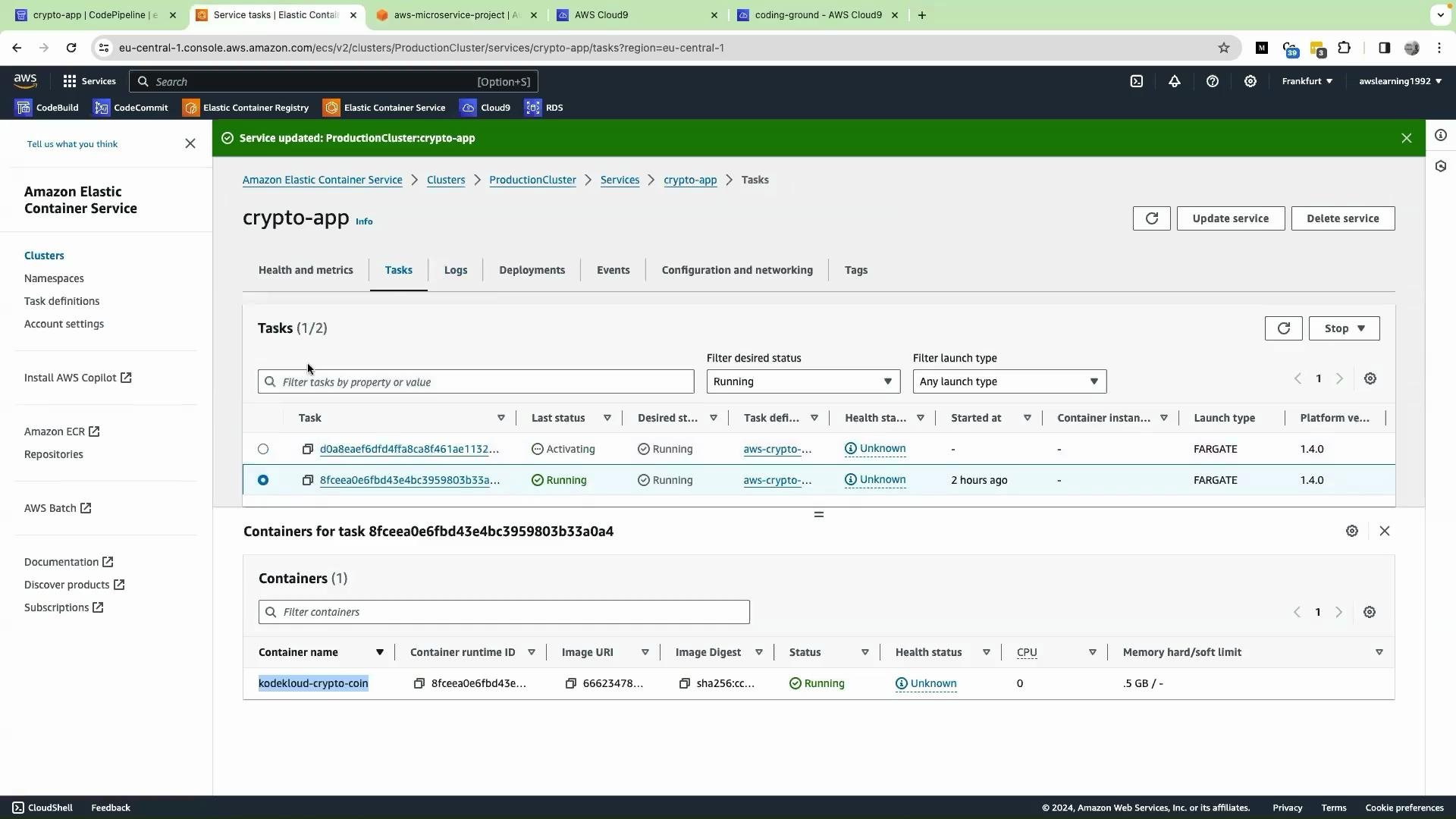Sort containers by CPU column

(x=1092, y=652)
